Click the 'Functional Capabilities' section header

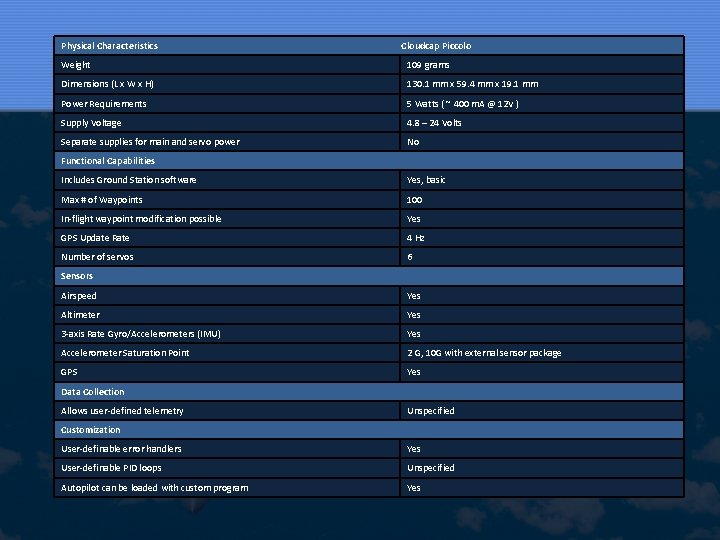(108, 161)
